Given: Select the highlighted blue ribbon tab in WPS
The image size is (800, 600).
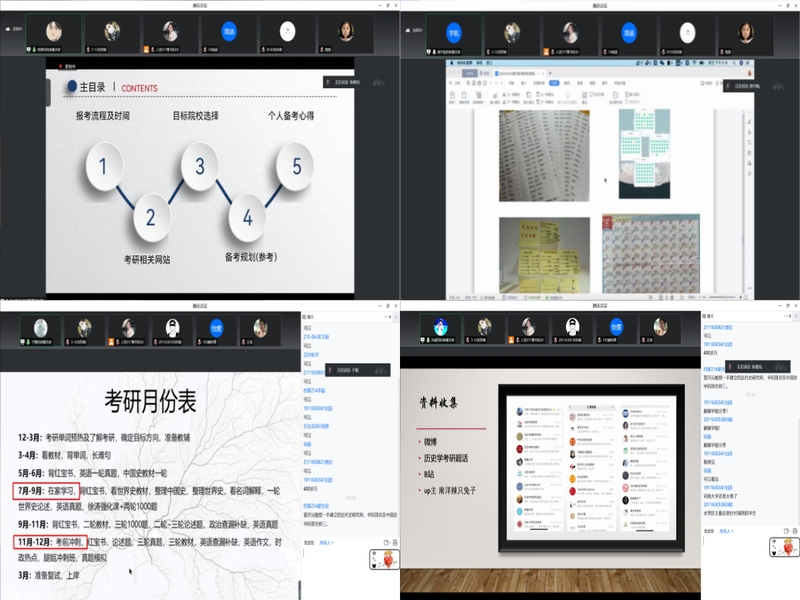Looking at the screenshot, I should coord(554,83).
